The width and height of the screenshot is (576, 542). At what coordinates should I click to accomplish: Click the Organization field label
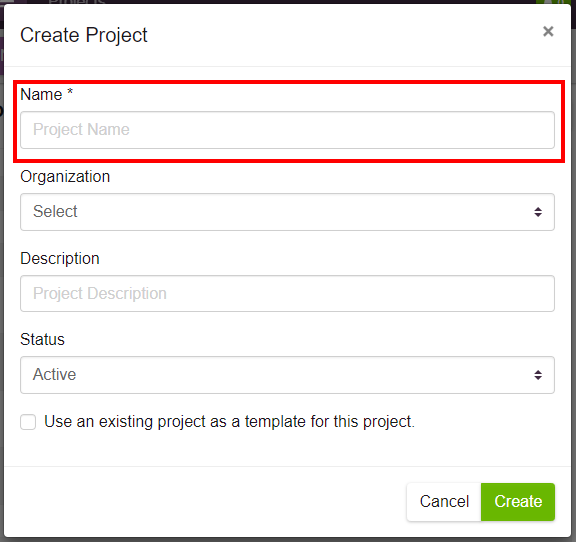point(65,177)
